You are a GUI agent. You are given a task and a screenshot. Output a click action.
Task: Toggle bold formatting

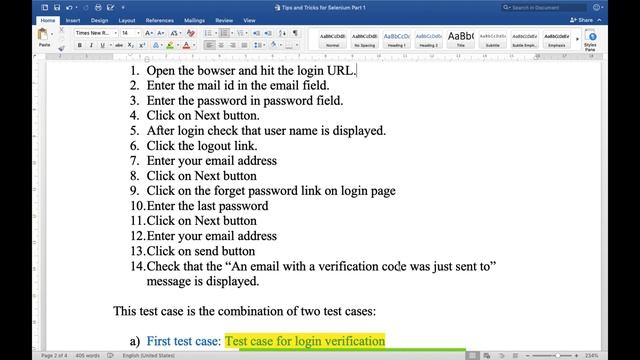80,45
